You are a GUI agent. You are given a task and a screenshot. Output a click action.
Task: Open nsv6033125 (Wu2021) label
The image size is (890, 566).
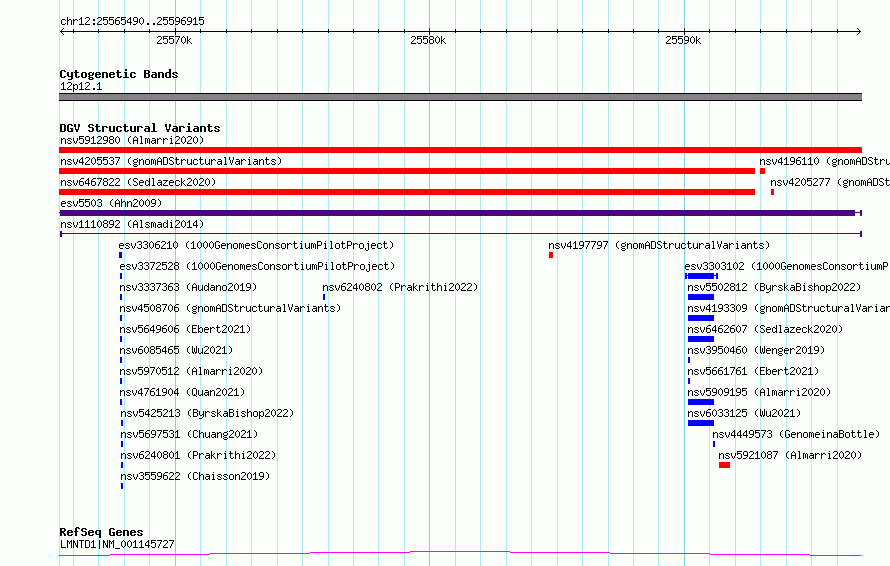click(744, 413)
